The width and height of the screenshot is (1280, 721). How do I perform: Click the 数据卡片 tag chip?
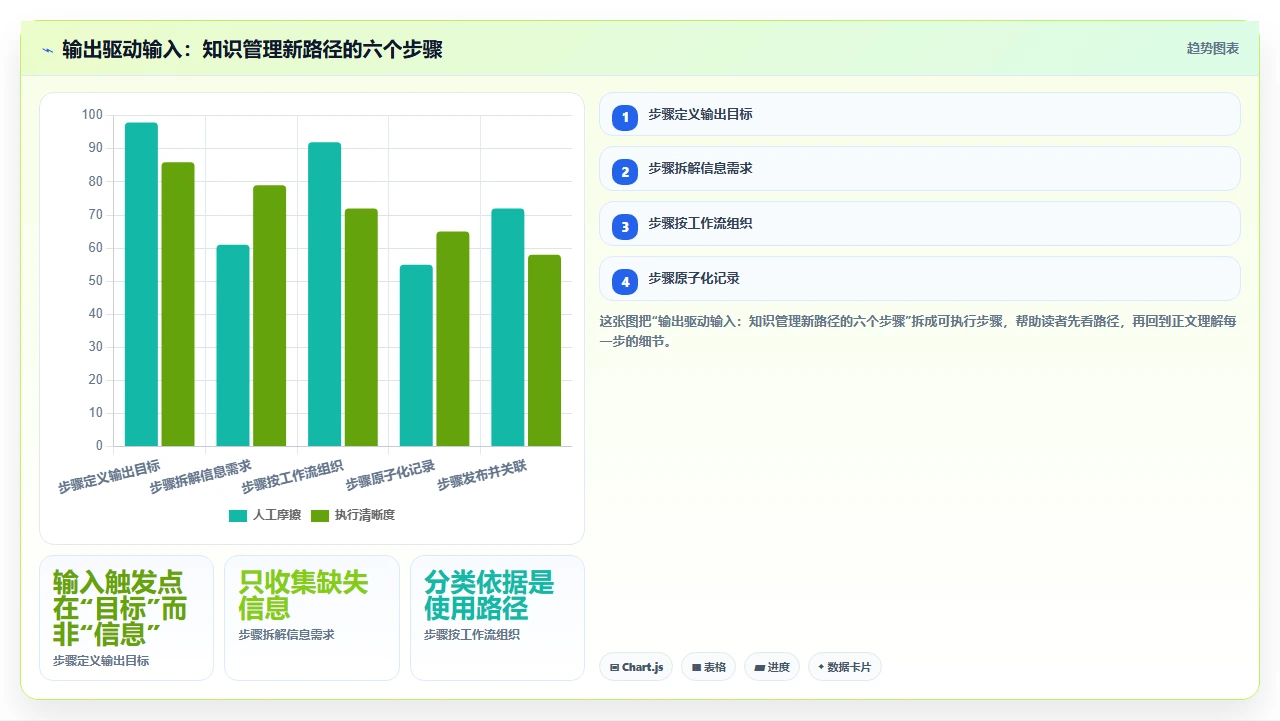[844, 667]
